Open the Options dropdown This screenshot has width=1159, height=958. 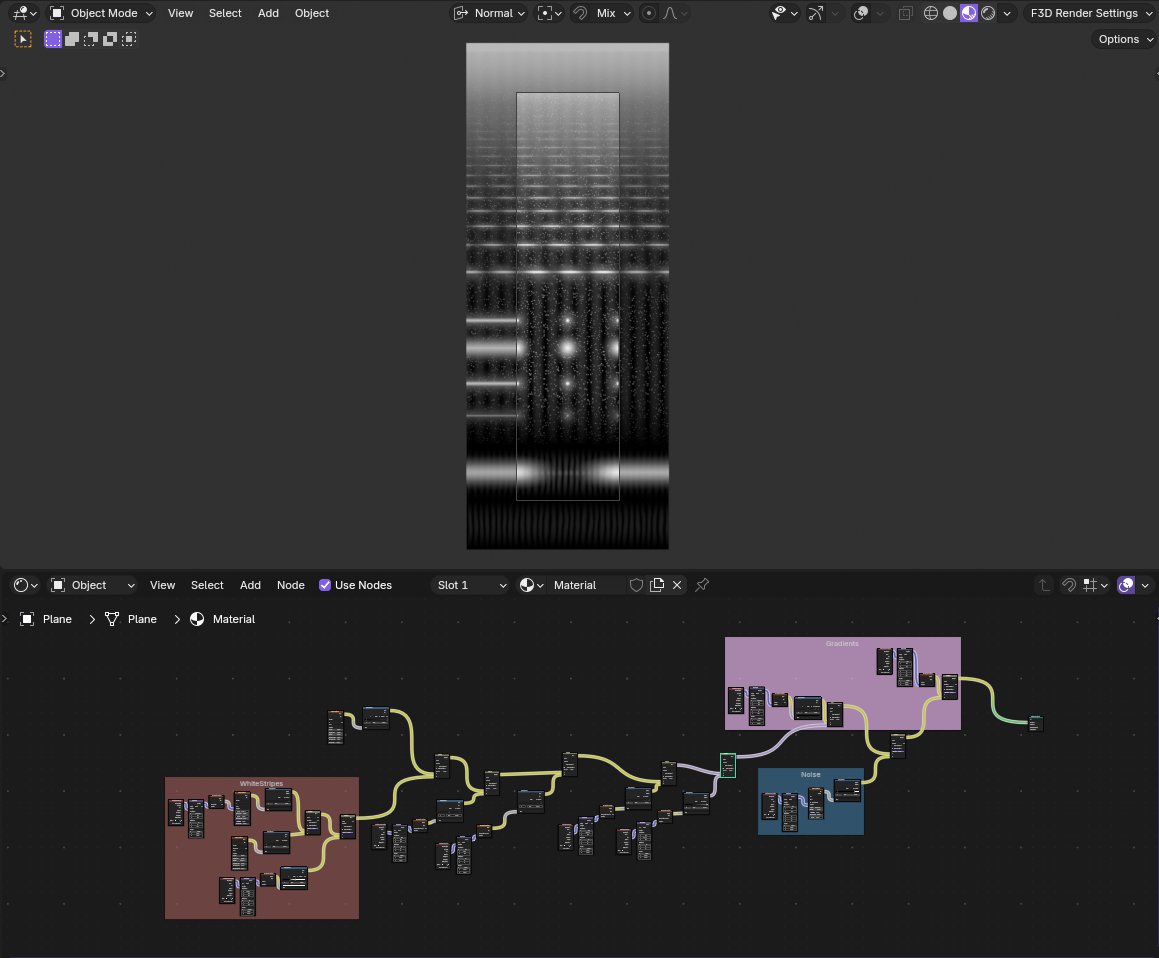pyautogui.click(x=1125, y=39)
